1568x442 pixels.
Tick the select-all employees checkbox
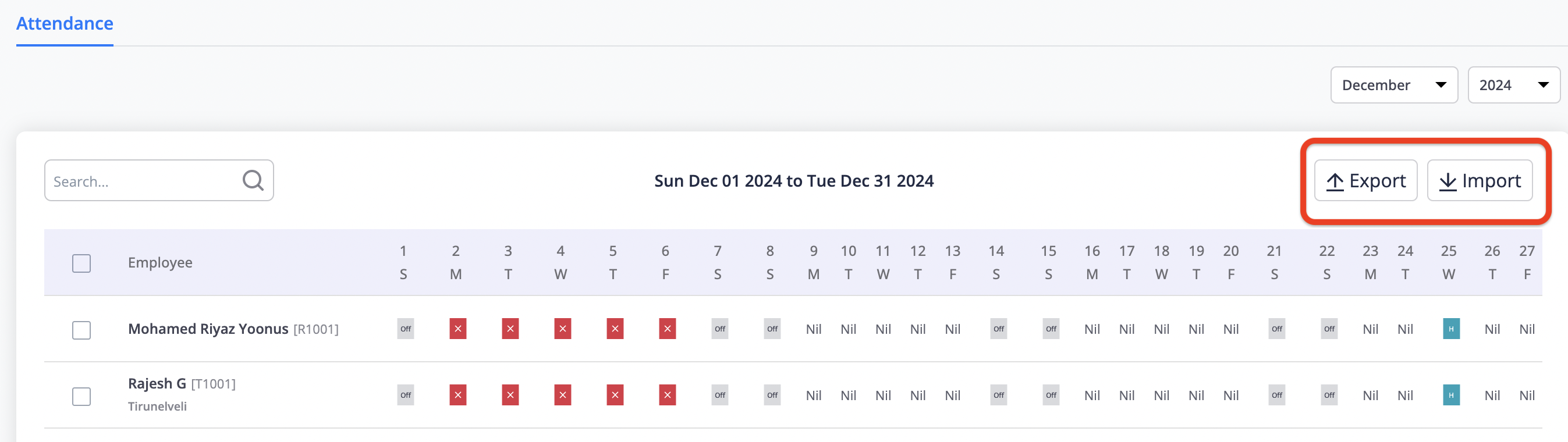click(x=81, y=263)
